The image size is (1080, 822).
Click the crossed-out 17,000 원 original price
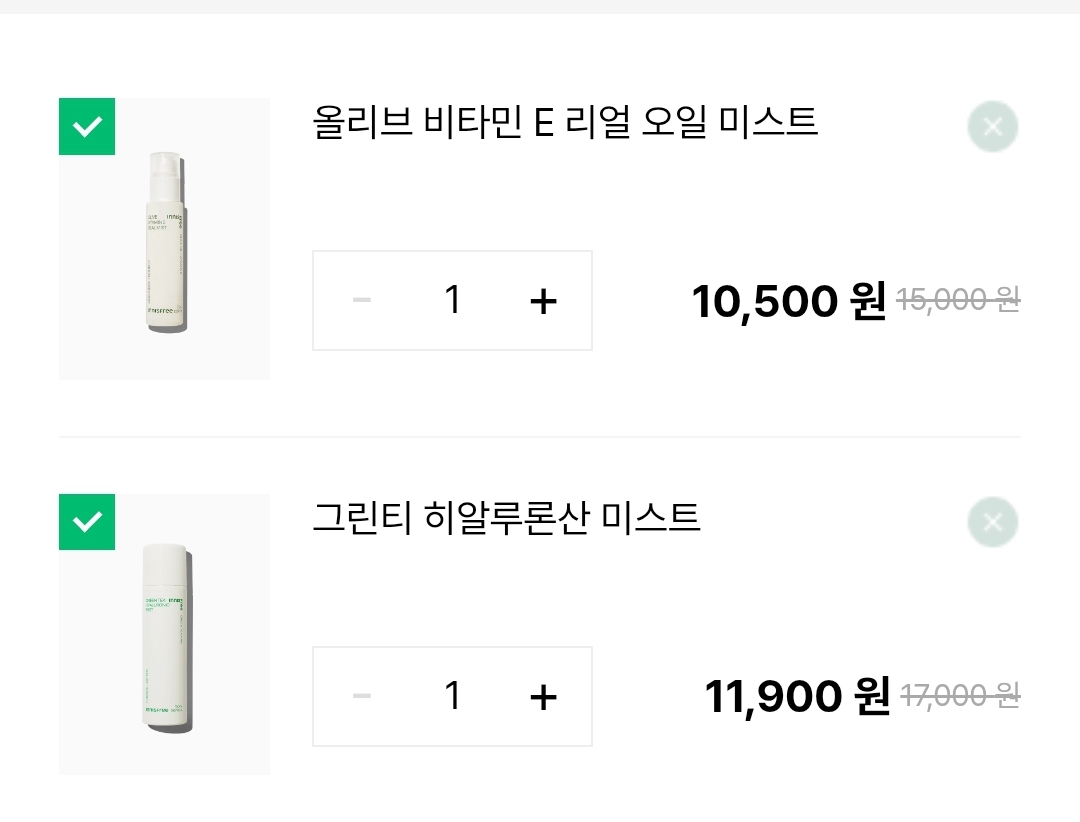[x=960, y=695]
